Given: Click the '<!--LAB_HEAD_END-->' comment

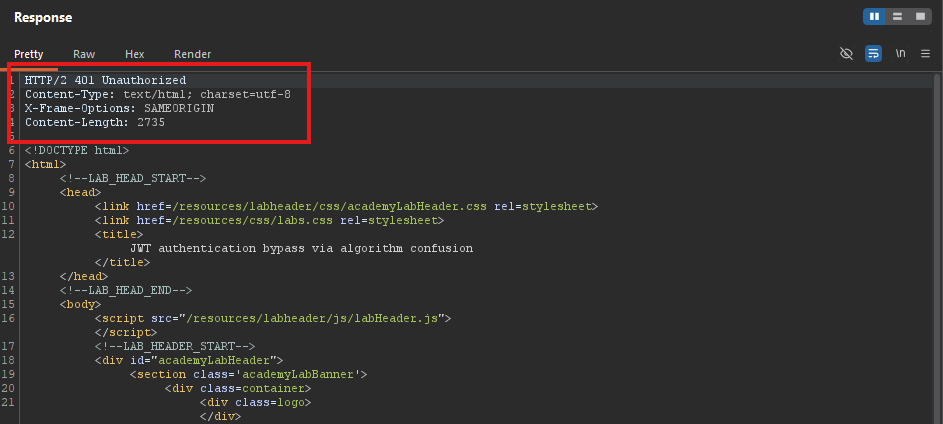Looking at the screenshot, I should (126, 290).
